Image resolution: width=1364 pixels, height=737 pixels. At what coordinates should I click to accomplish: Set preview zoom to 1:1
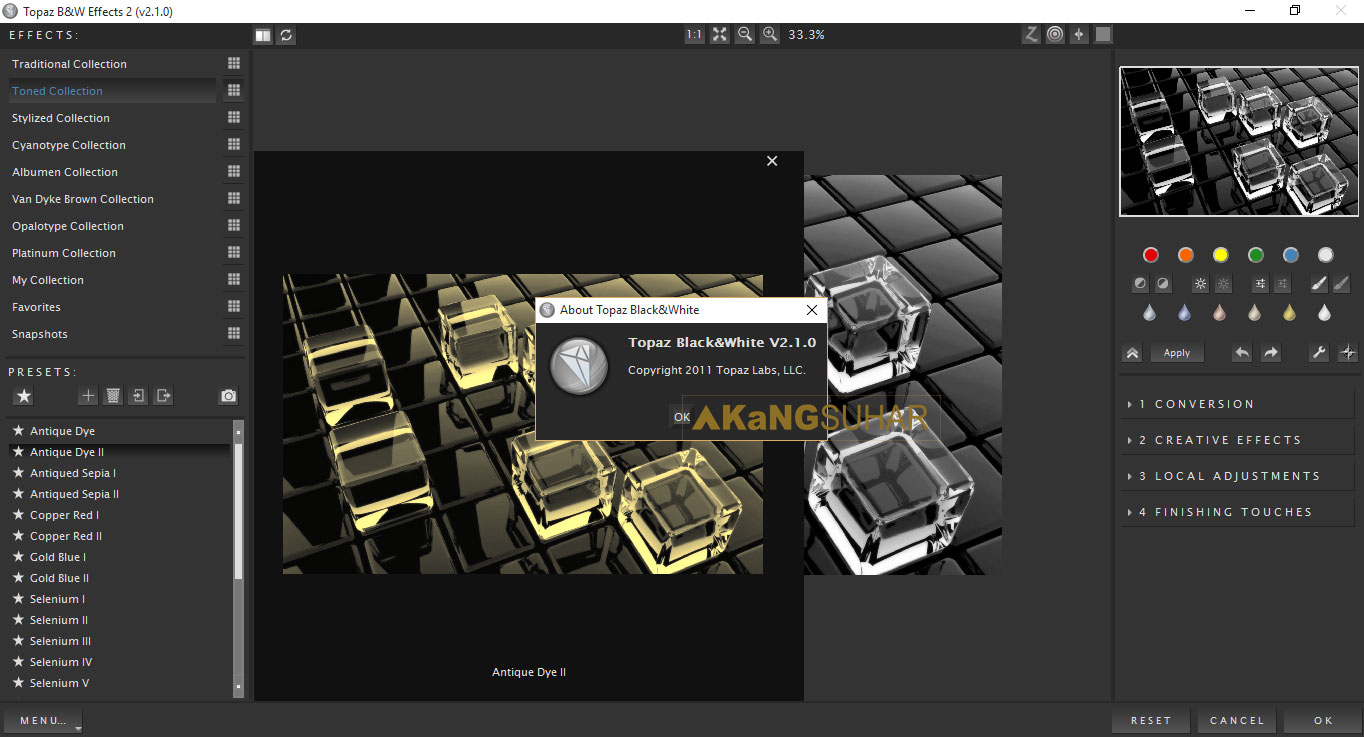[x=694, y=35]
